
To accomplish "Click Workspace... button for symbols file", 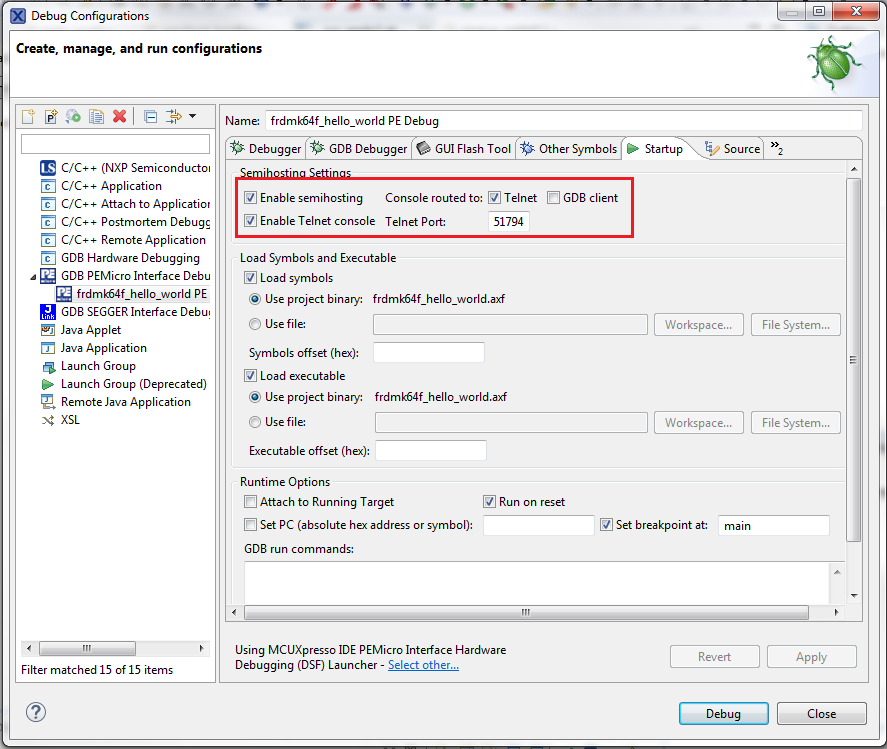I will [x=699, y=325].
